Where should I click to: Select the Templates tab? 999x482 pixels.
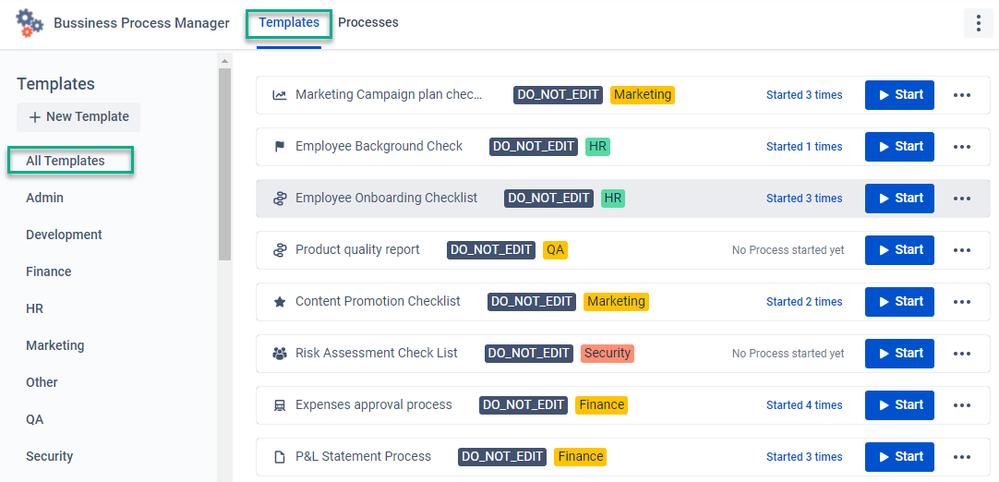pyautogui.click(x=289, y=22)
